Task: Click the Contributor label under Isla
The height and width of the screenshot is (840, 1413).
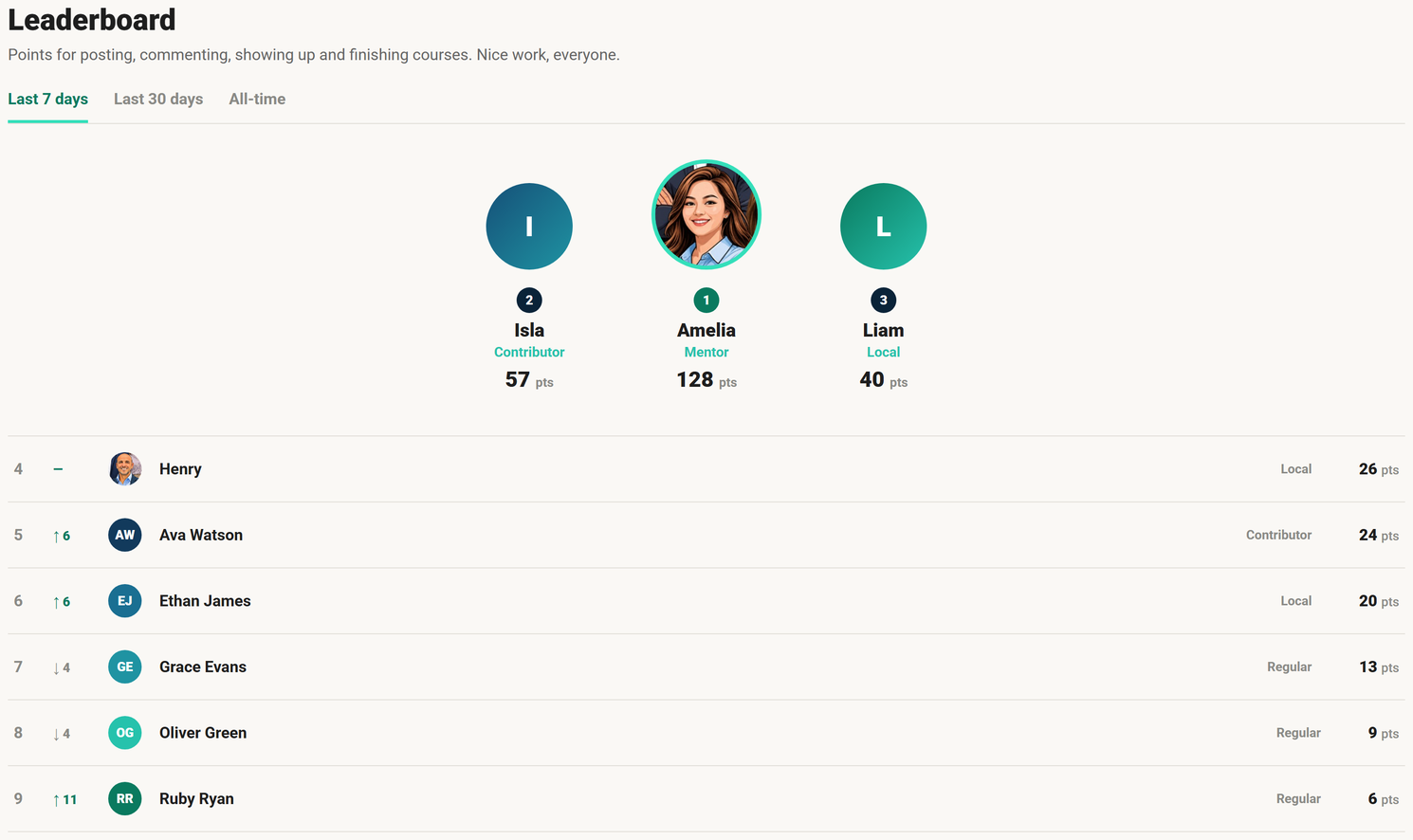Action: point(529,352)
